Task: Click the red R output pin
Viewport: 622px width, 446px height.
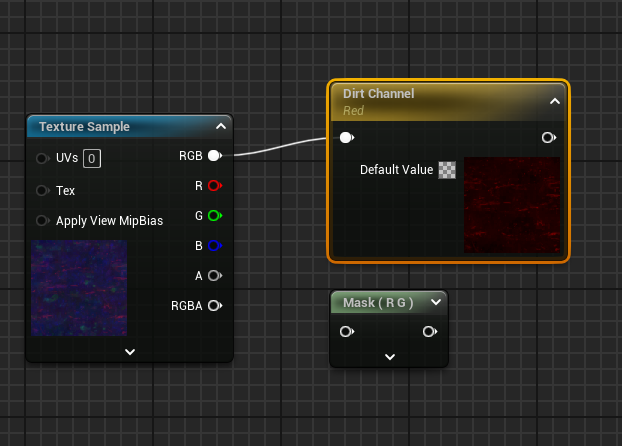Action: click(x=215, y=186)
